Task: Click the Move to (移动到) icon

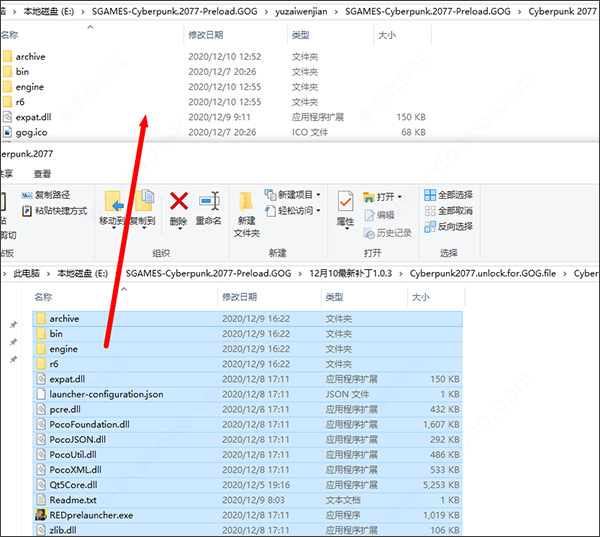Action: pyautogui.click(x=114, y=201)
